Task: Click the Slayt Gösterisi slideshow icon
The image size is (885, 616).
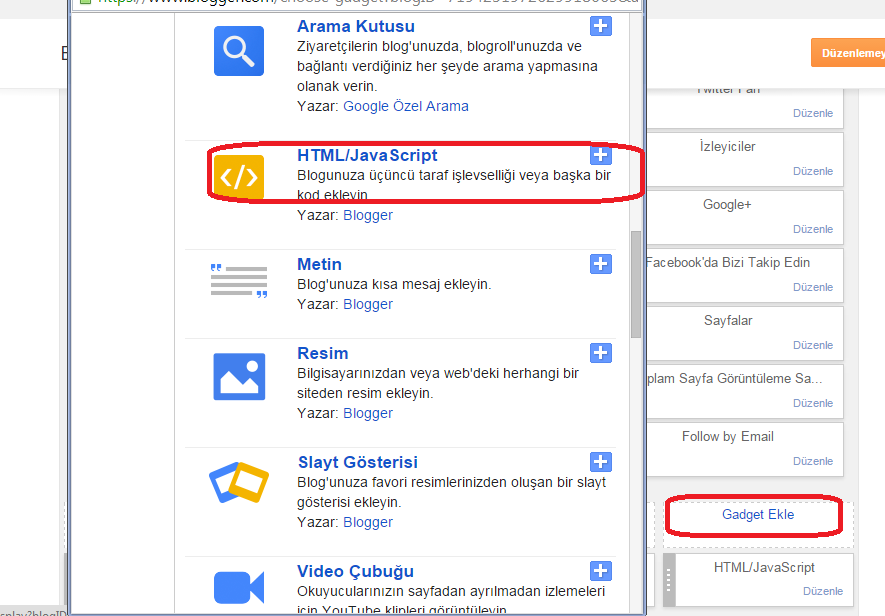Action: [239, 482]
